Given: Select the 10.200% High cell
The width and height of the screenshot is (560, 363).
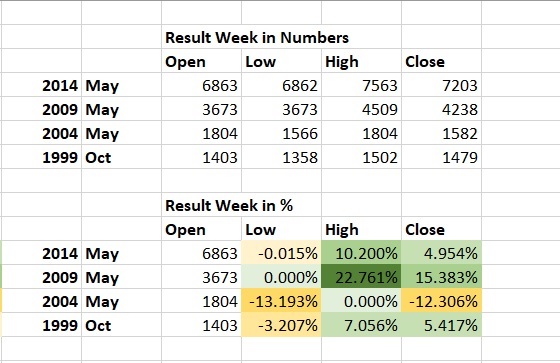Looking at the screenshot, I should [361, 253].
